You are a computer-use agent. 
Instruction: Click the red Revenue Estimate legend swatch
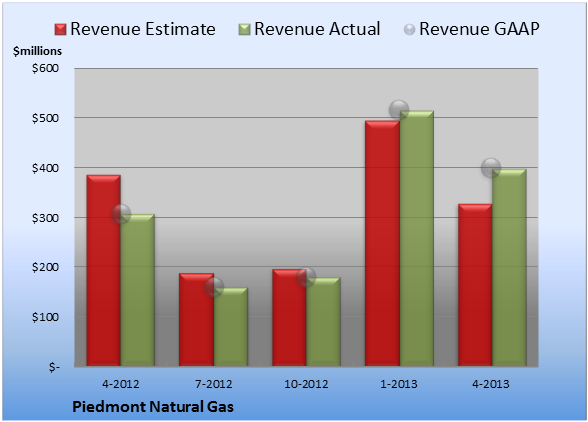coord(60,30)
